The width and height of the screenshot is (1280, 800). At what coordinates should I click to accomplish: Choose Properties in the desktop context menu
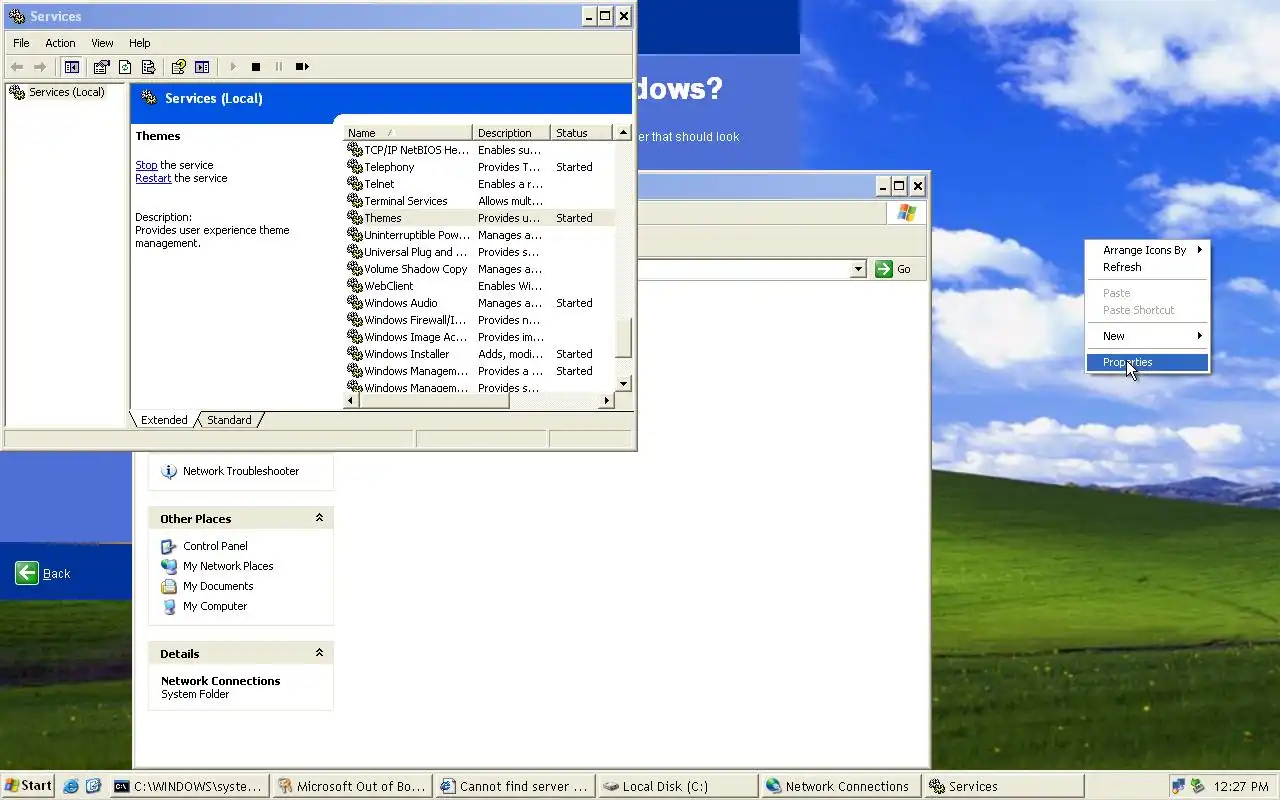[1147, 362]
